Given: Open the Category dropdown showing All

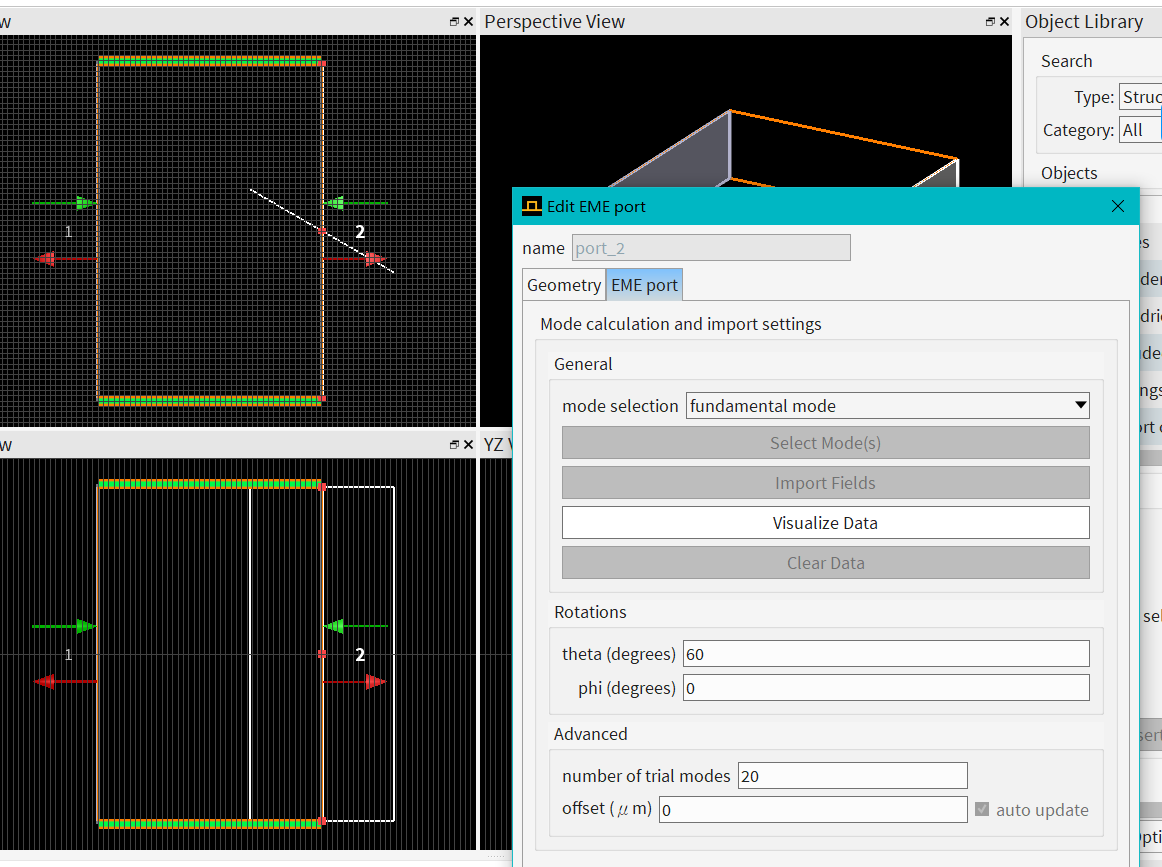Looking at the screenshot, I should [x=1139, y=130].
